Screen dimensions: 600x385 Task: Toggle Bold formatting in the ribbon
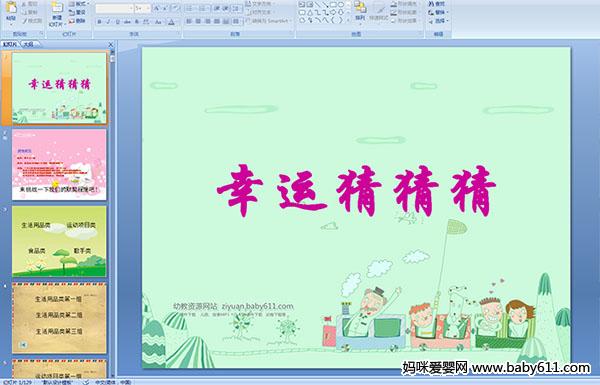[99, 22]
